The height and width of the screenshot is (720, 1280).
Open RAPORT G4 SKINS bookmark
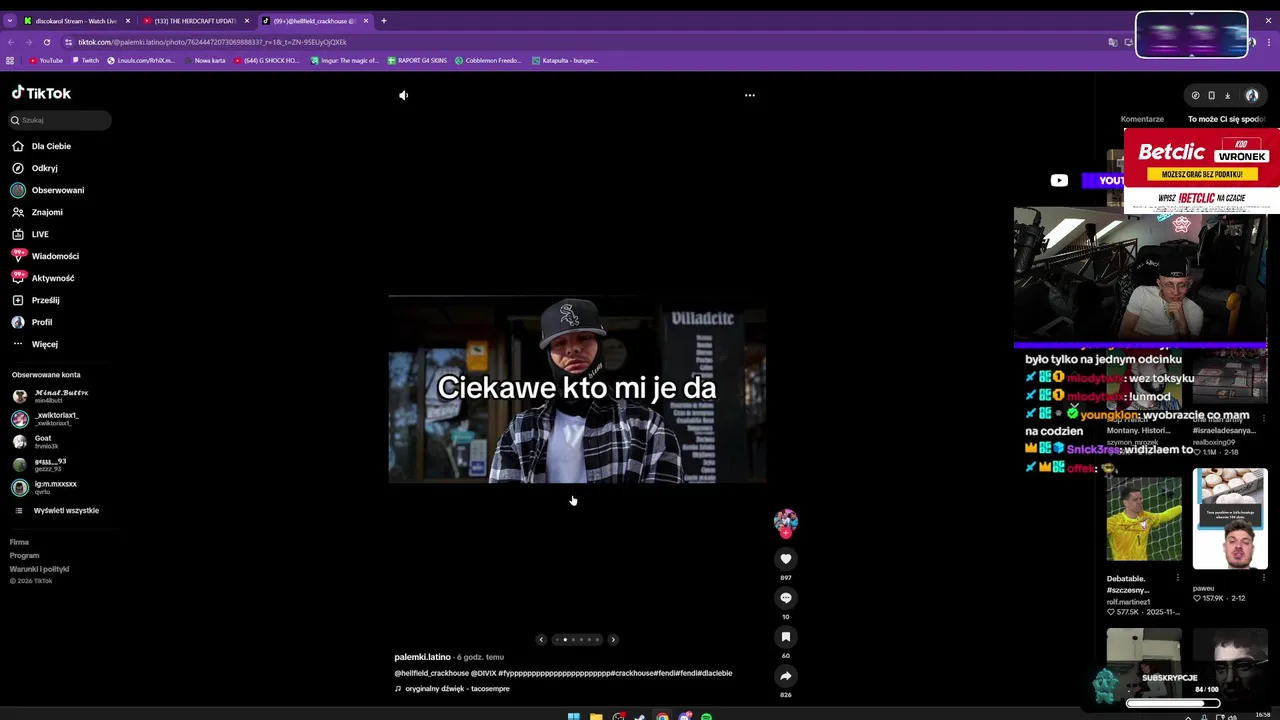pos(417,60)
